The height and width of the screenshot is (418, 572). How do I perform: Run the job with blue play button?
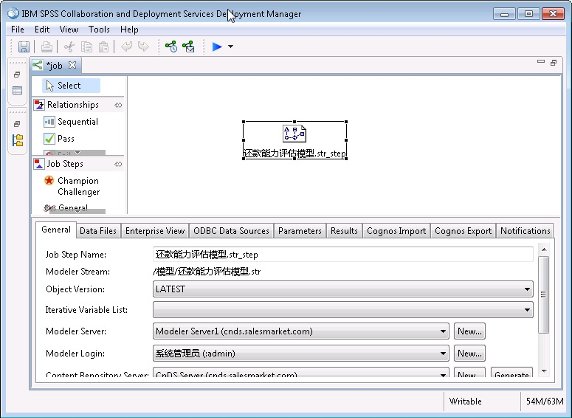pos(217,47)
